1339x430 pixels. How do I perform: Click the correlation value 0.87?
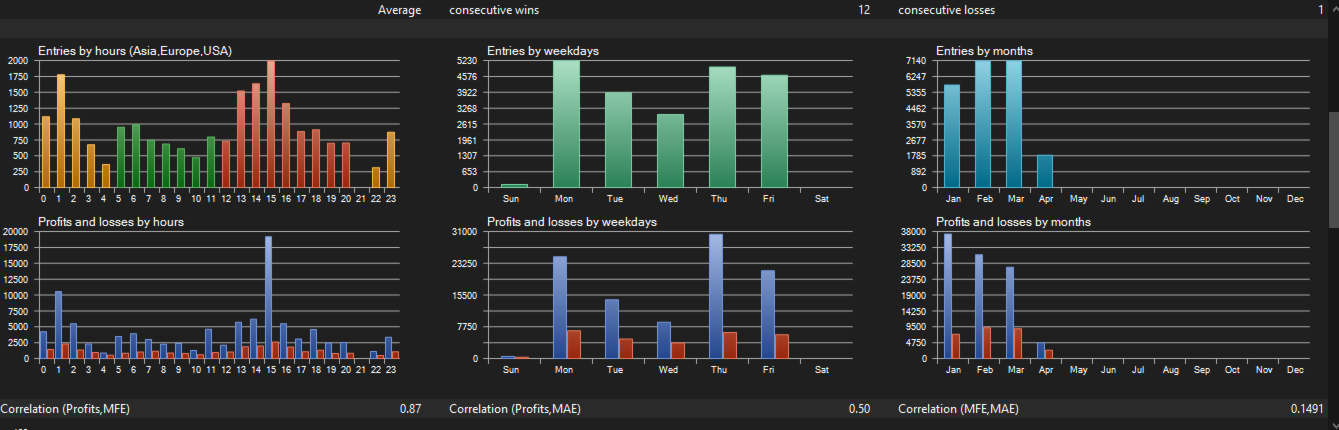point(410,409)
